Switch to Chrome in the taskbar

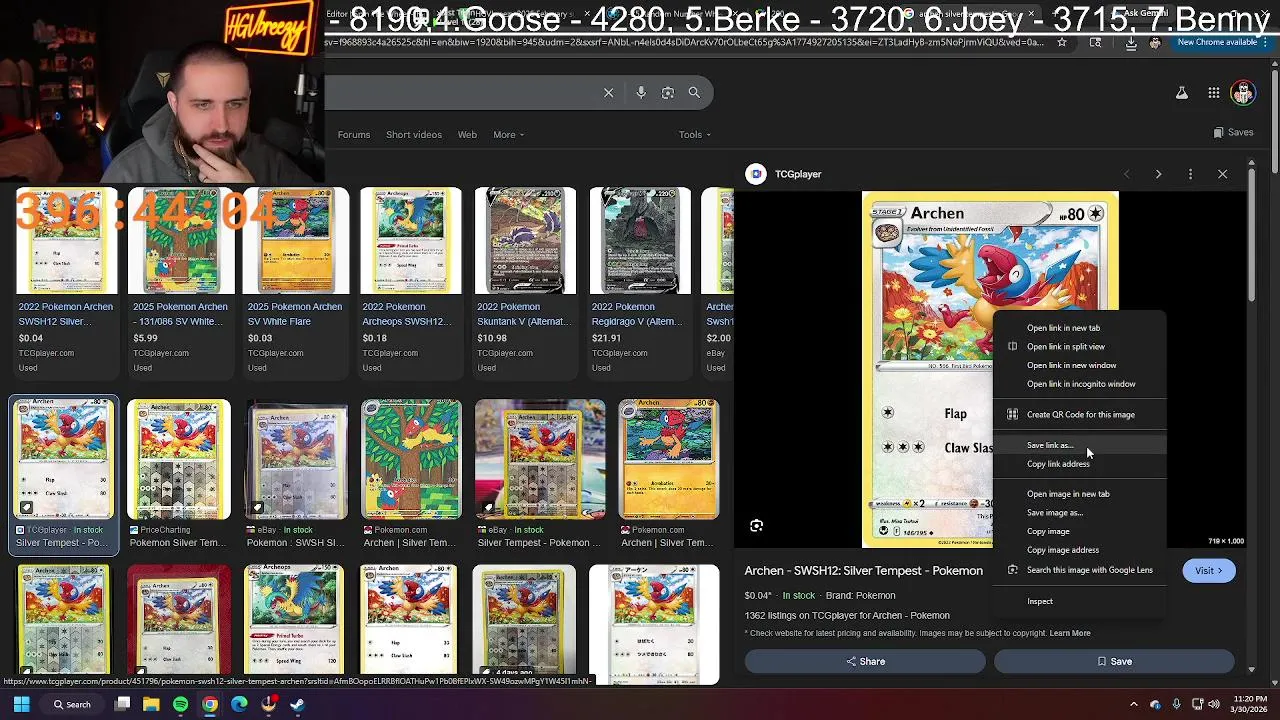click(209, 704)
